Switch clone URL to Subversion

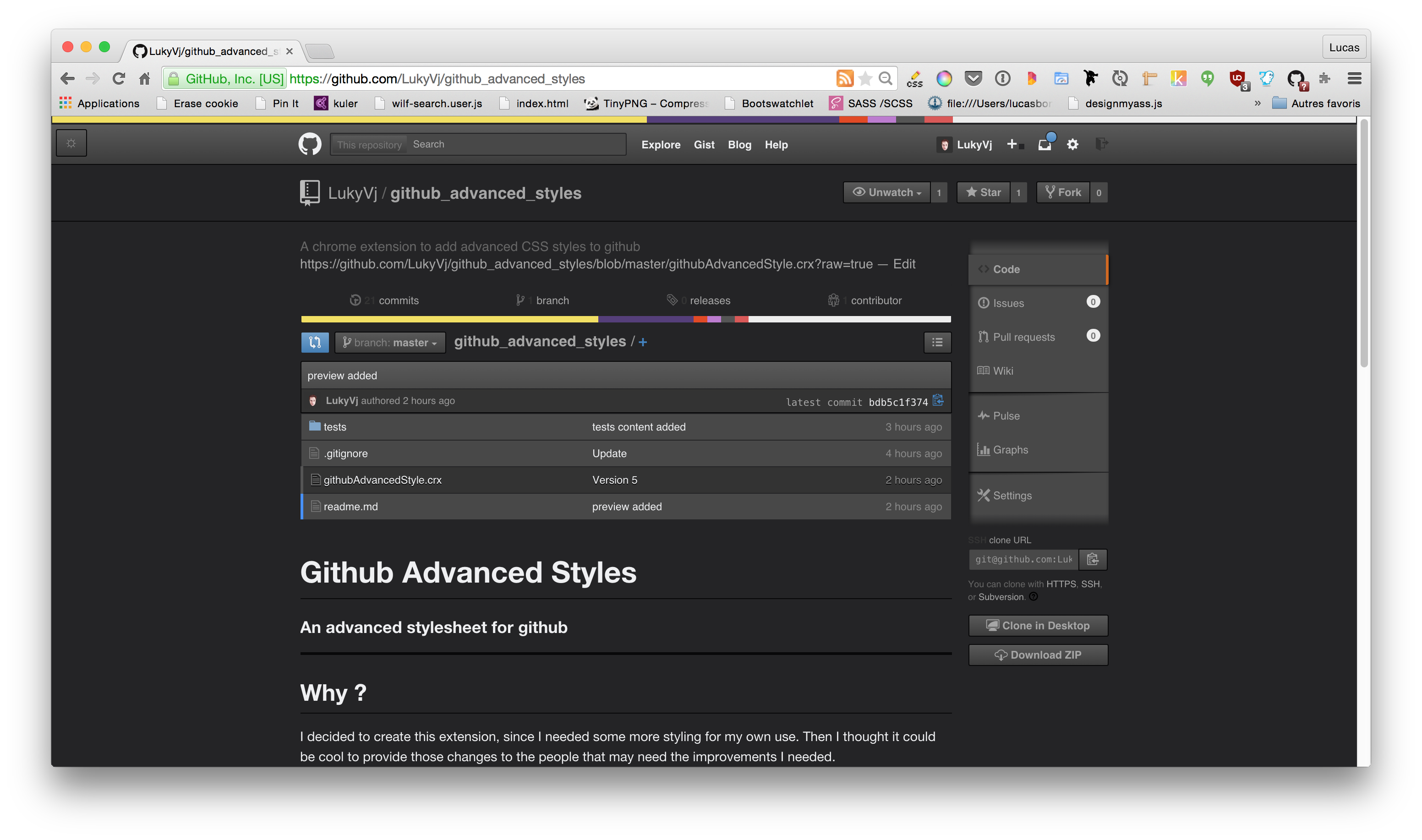pos(1001,597)
